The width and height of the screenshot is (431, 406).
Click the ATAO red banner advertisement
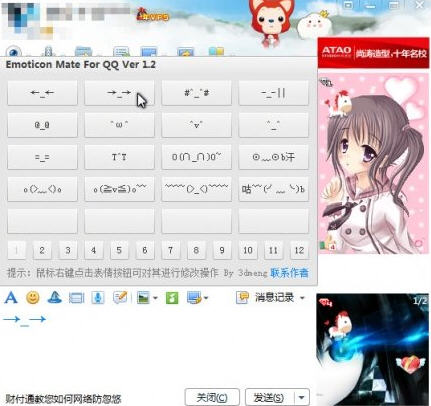373,53
